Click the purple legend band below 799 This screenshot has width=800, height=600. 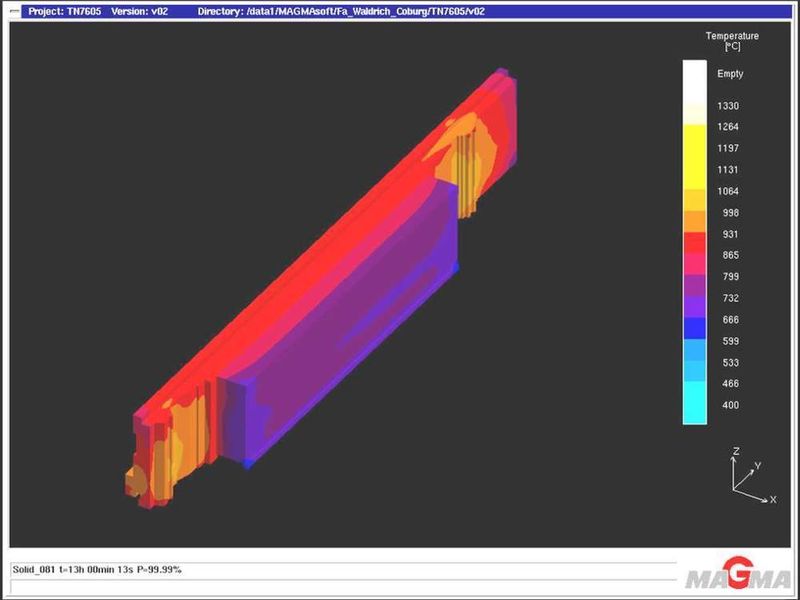coord(694,286)
